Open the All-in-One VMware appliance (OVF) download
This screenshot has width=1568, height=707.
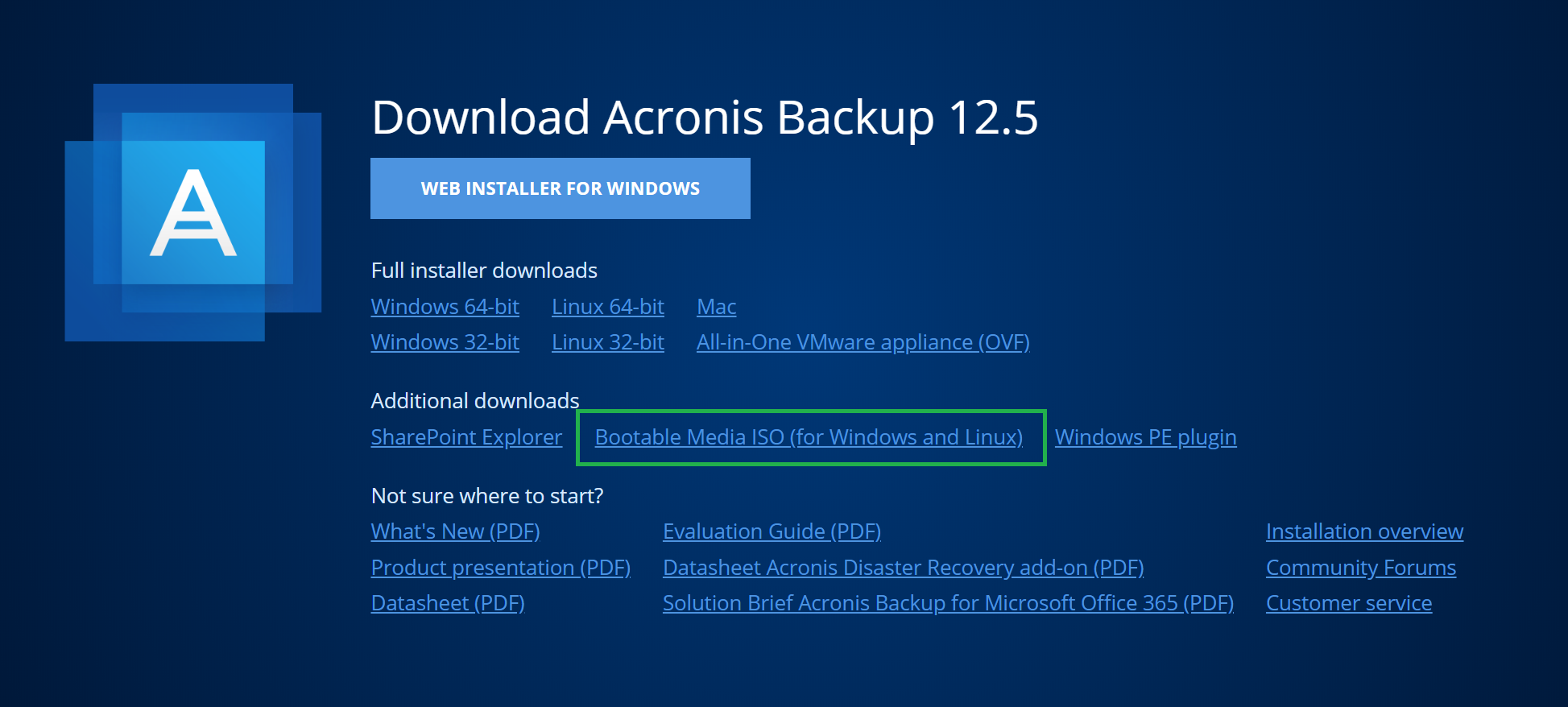[862, 342]
